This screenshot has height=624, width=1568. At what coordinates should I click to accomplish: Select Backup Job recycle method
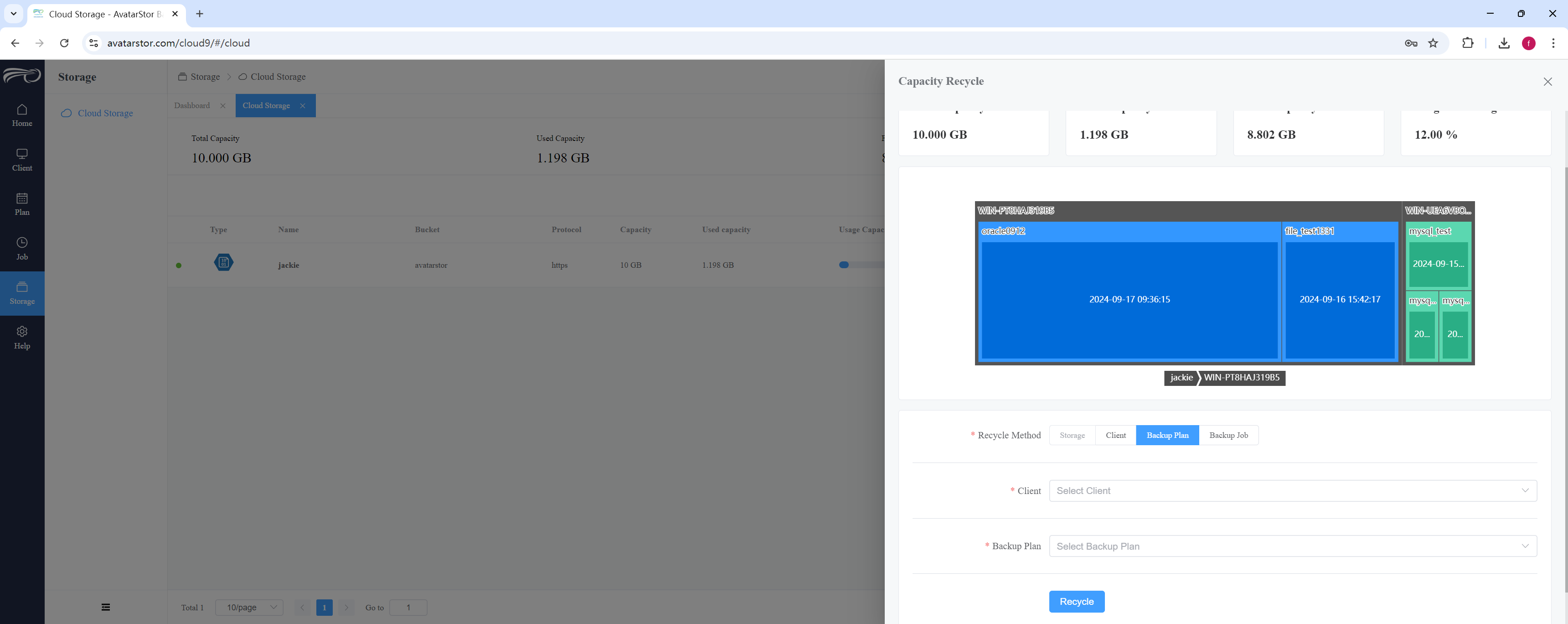pos(1228,435)
